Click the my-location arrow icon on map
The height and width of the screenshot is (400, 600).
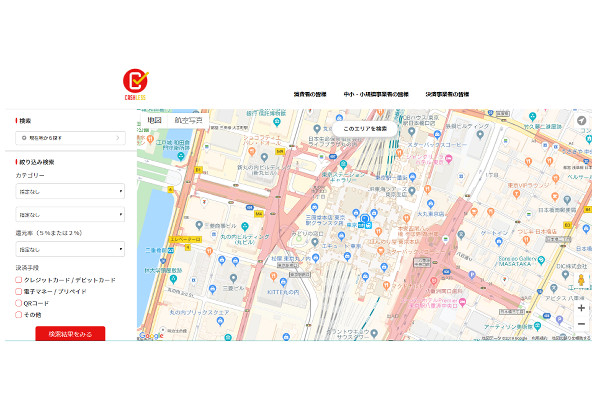coord(581,121)
